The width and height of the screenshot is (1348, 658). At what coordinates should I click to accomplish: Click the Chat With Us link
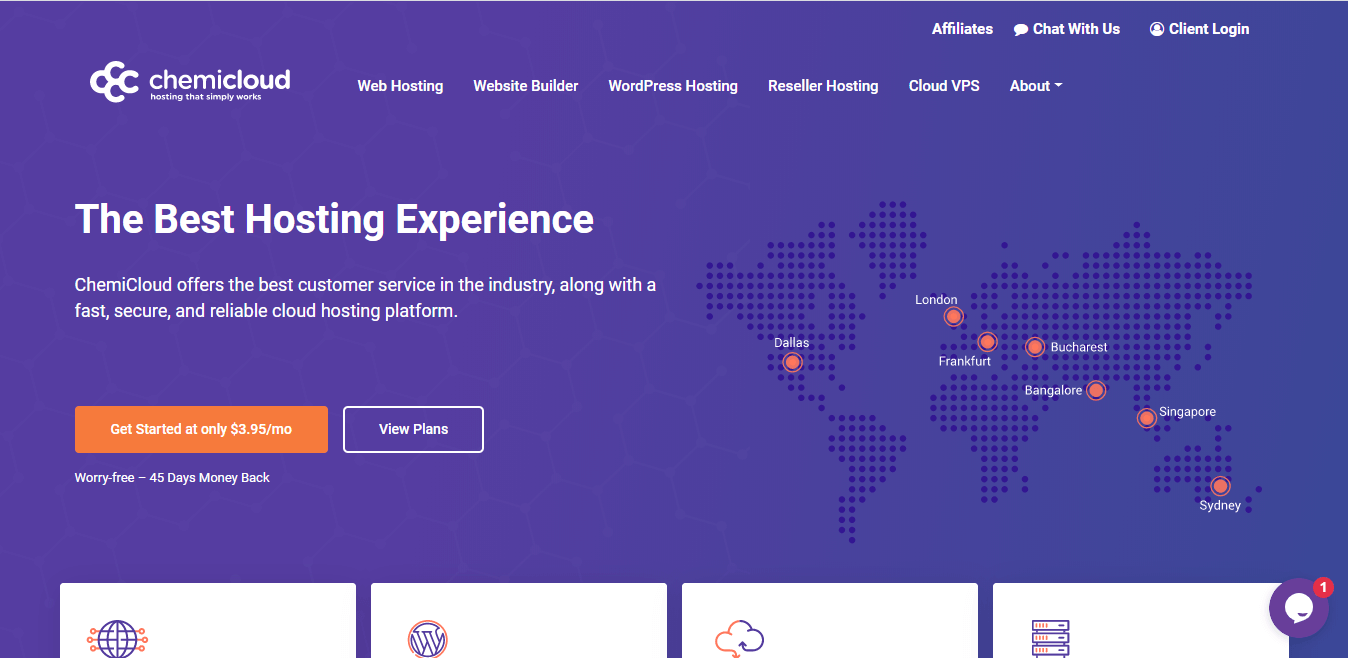coord(1066,29)
